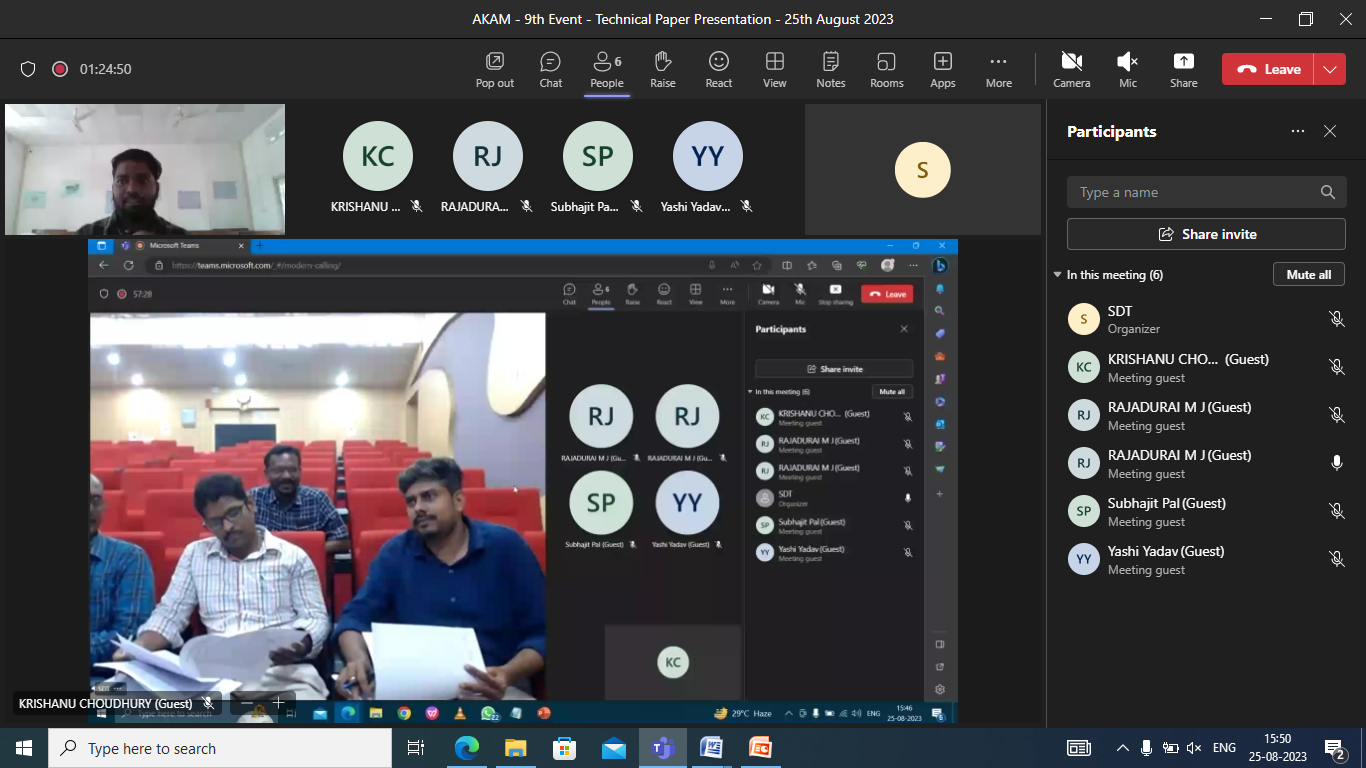
Task: Click the Share invite button
Action: [1206, 234]
